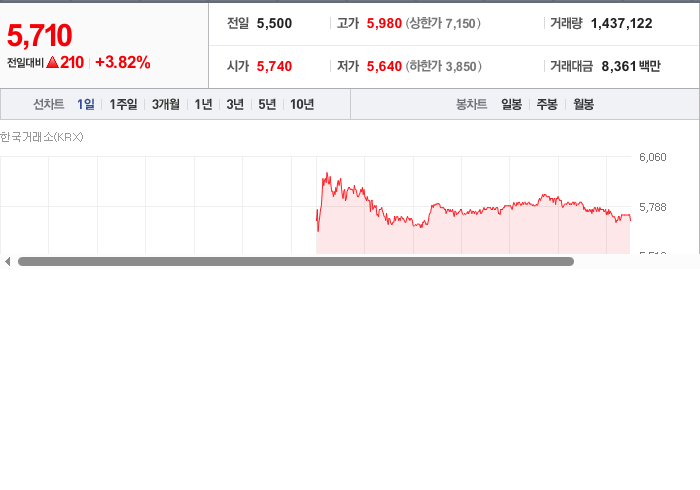The width and height of the screenshot is (700, 490).
Task: Select the 1일 line chart tab
Action: (86, 104)
